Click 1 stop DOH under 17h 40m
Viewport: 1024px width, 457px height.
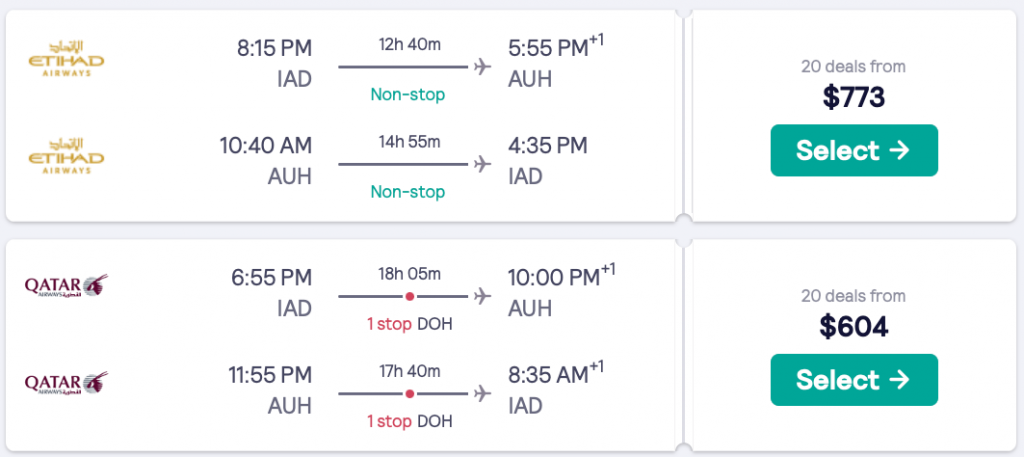[408, 421]
